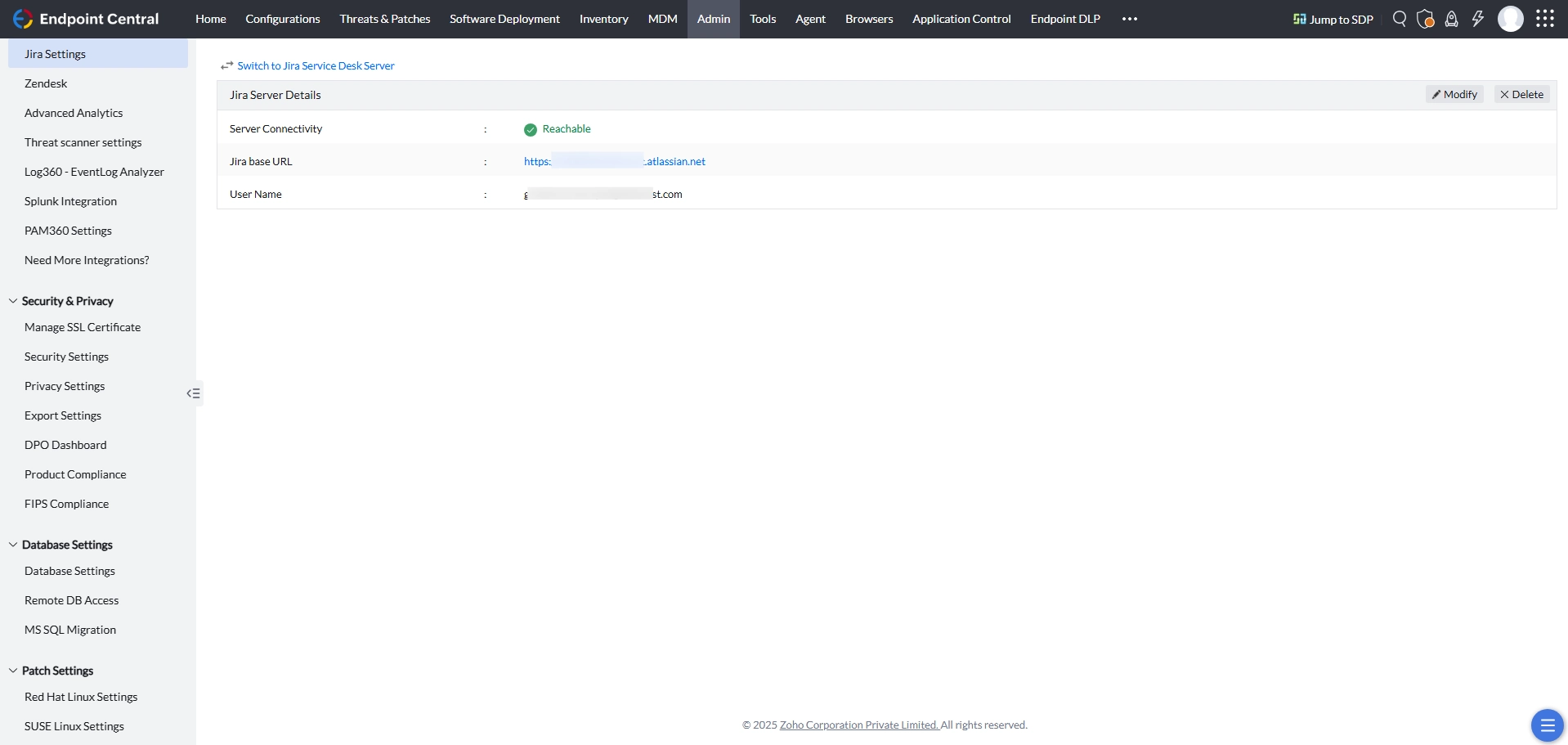Open the Inventory tab

[604, 19]
